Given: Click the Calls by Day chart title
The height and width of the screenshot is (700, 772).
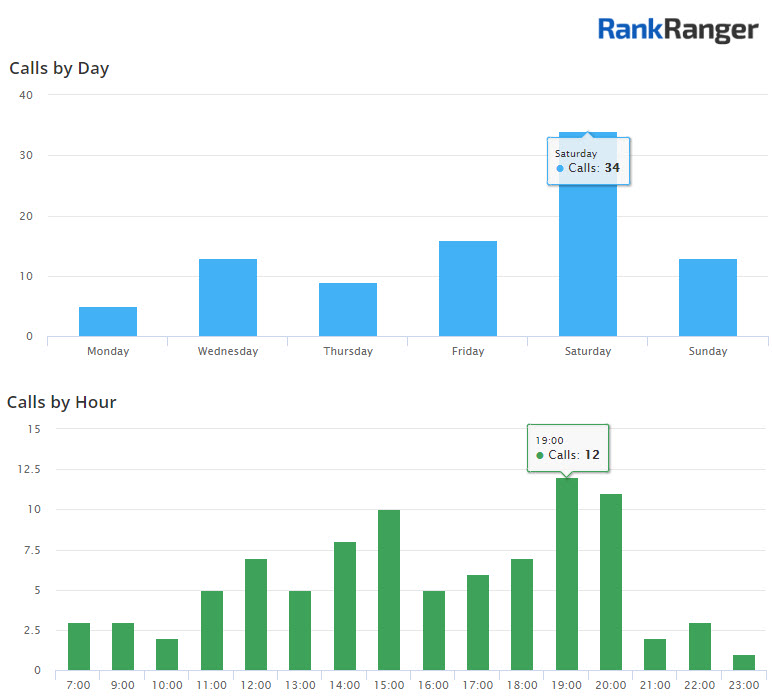Looking at the screenshot, I should (59, 69).
